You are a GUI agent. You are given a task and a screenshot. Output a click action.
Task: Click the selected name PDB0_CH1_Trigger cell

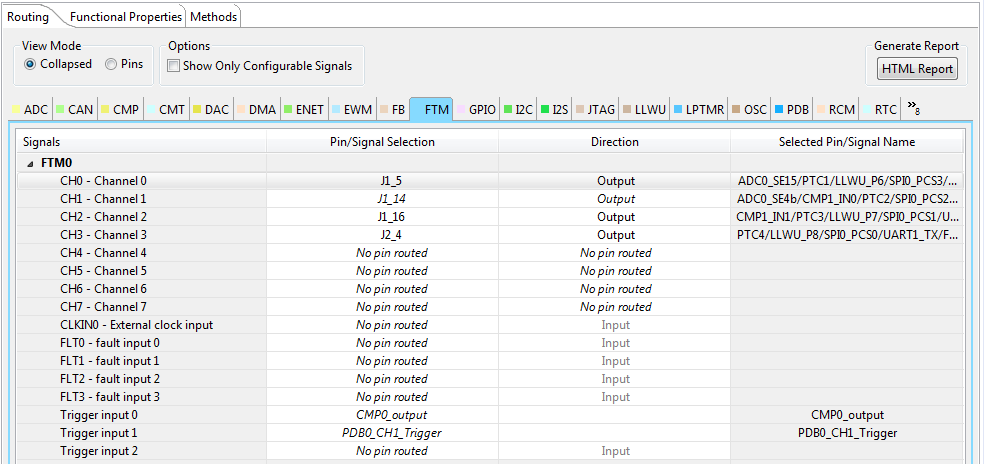pos(847,433)
